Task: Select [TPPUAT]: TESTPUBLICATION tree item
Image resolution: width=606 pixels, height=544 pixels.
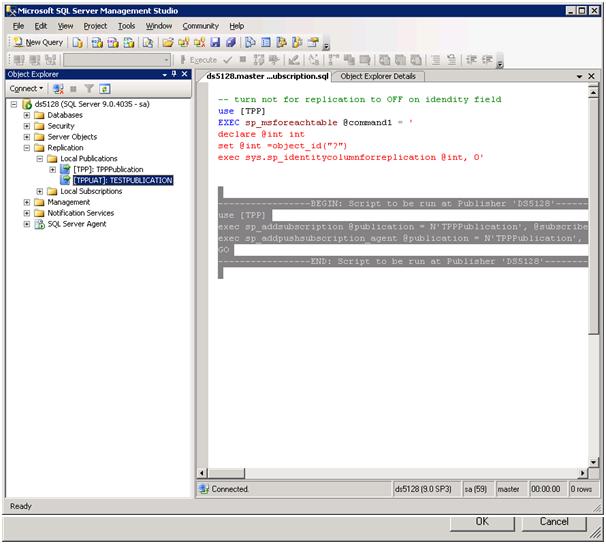Action: coord(123,180)
